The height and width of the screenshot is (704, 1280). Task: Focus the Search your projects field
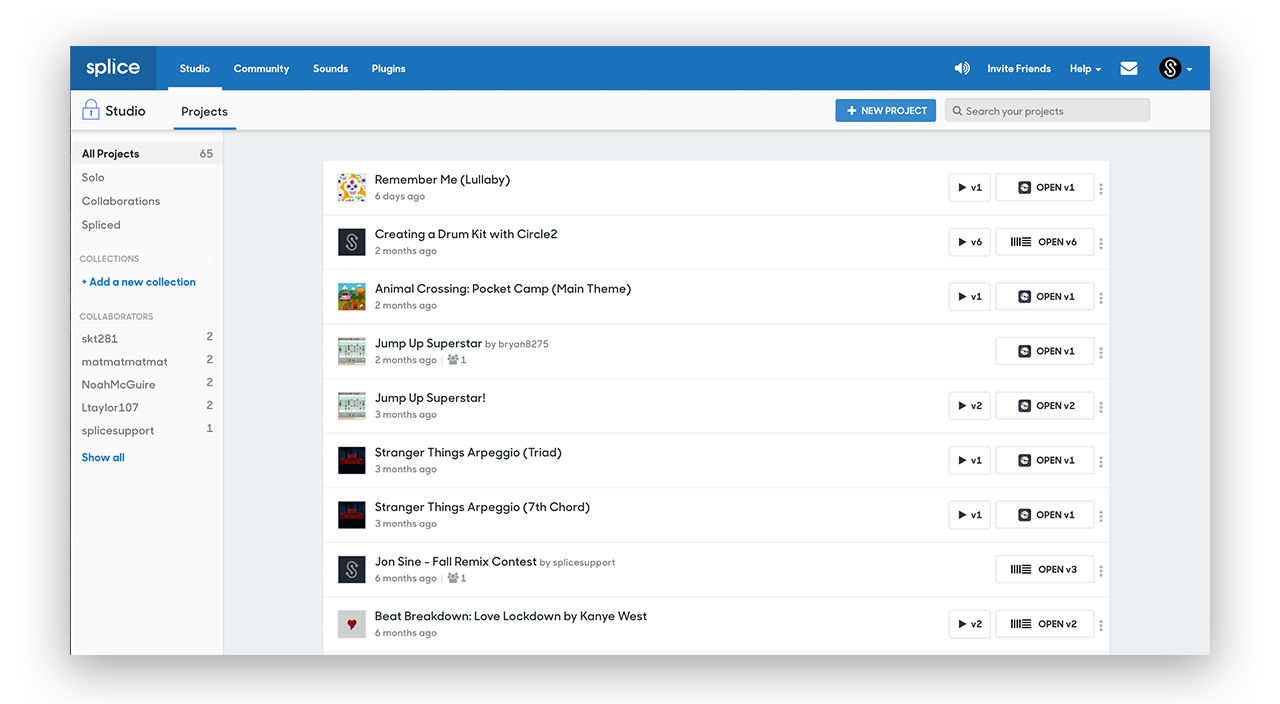[x=1047, y=110]
